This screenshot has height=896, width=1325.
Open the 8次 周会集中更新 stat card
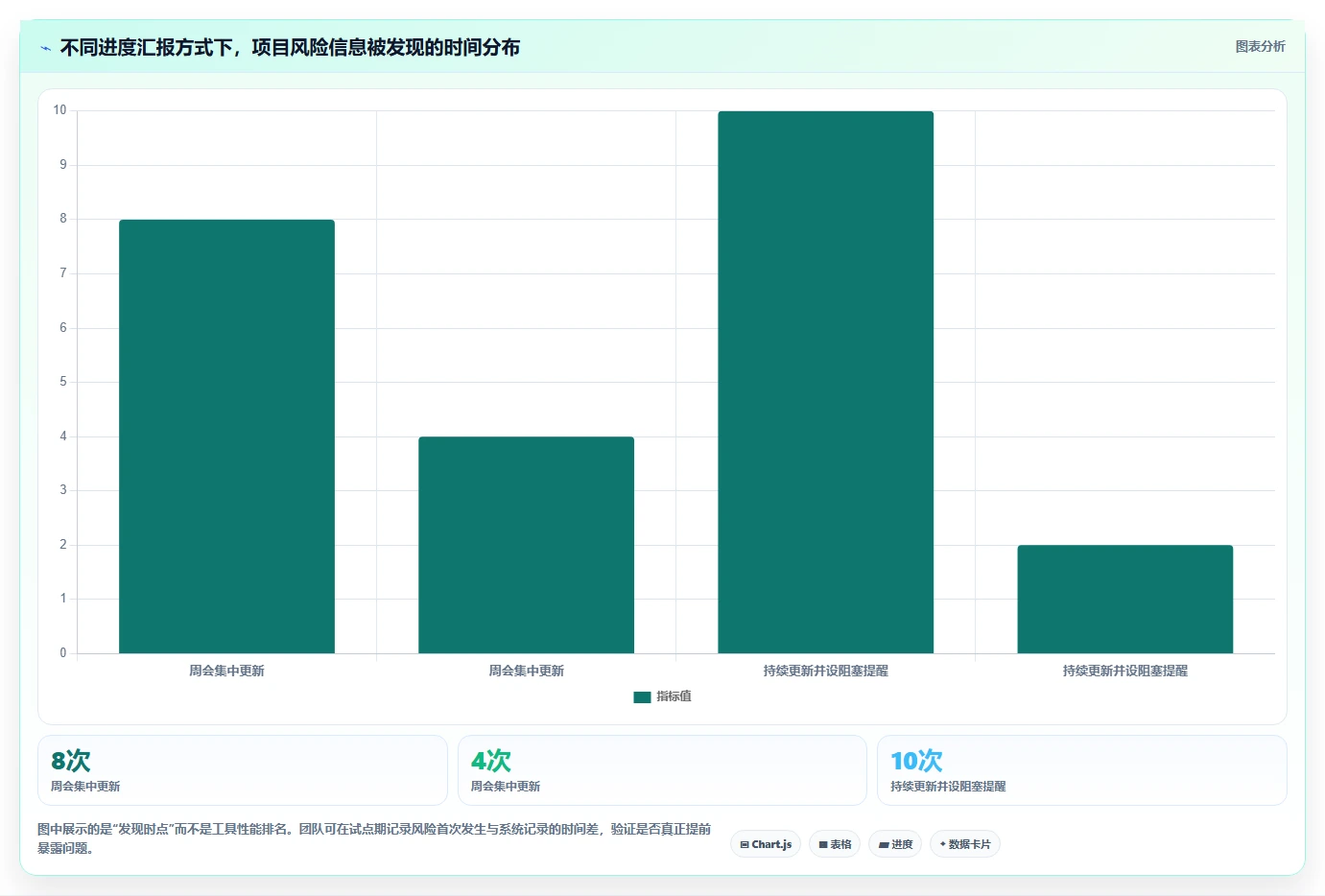(243, 770)
